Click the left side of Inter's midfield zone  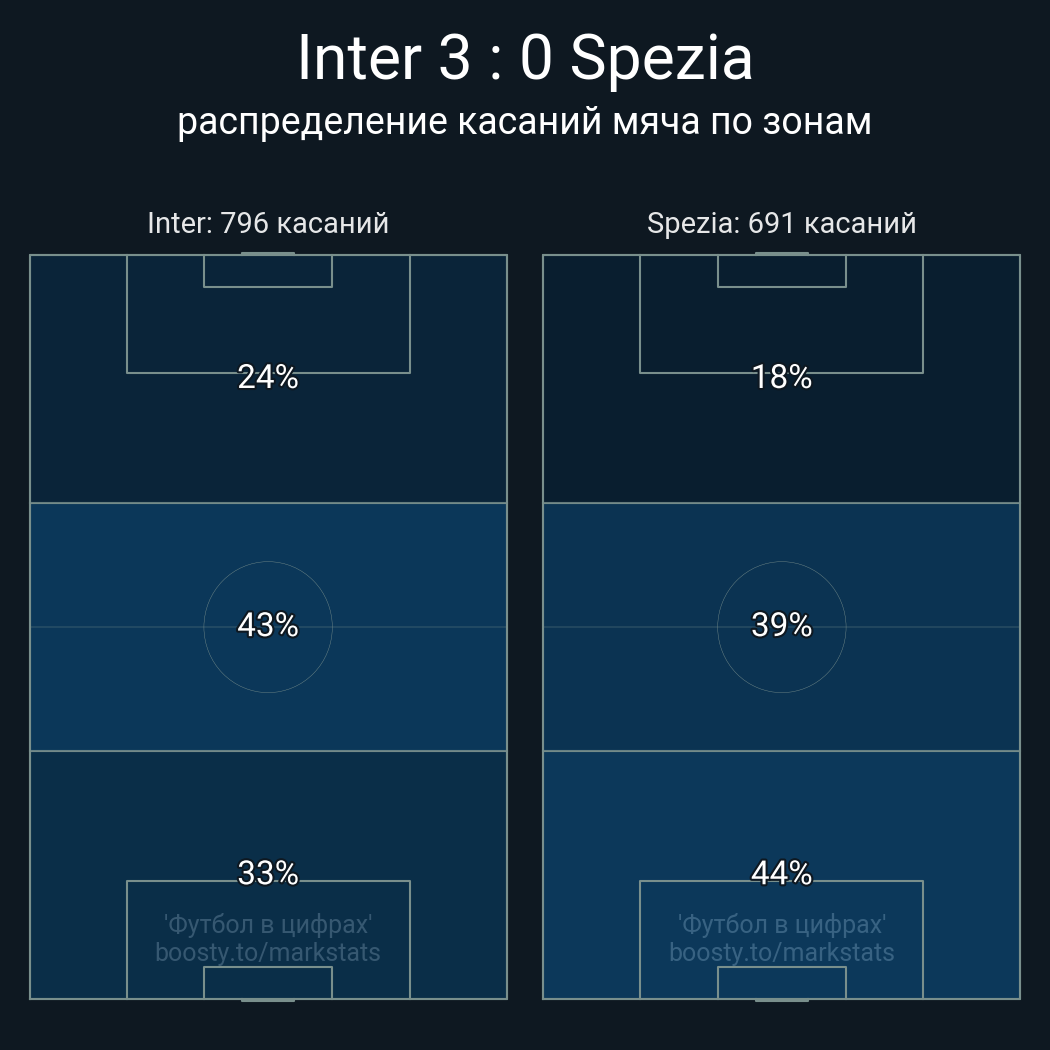(110, 626)
